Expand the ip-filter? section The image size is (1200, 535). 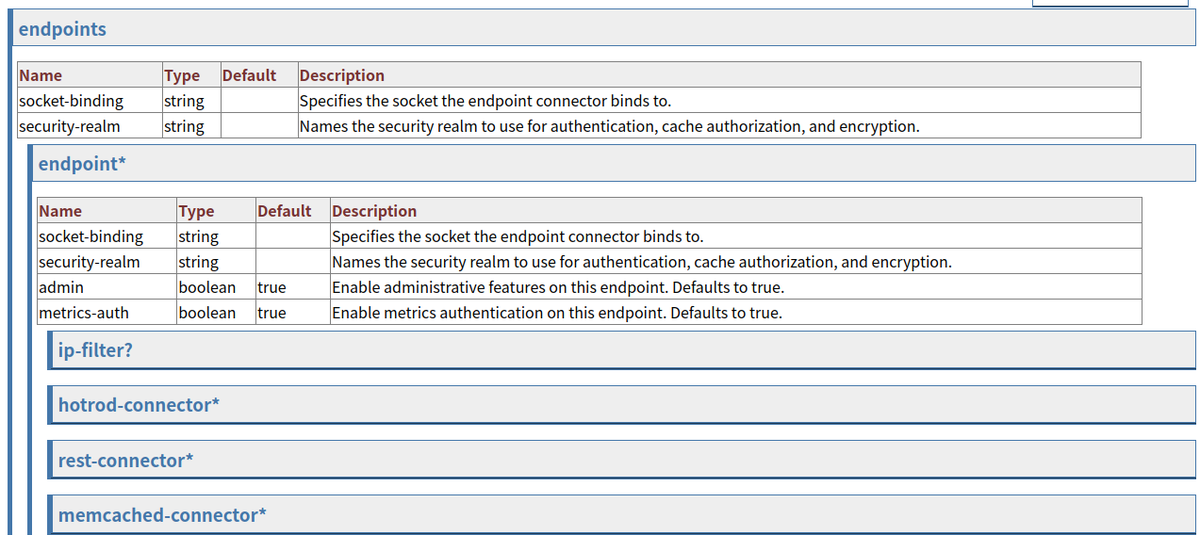tap(95, 351)
